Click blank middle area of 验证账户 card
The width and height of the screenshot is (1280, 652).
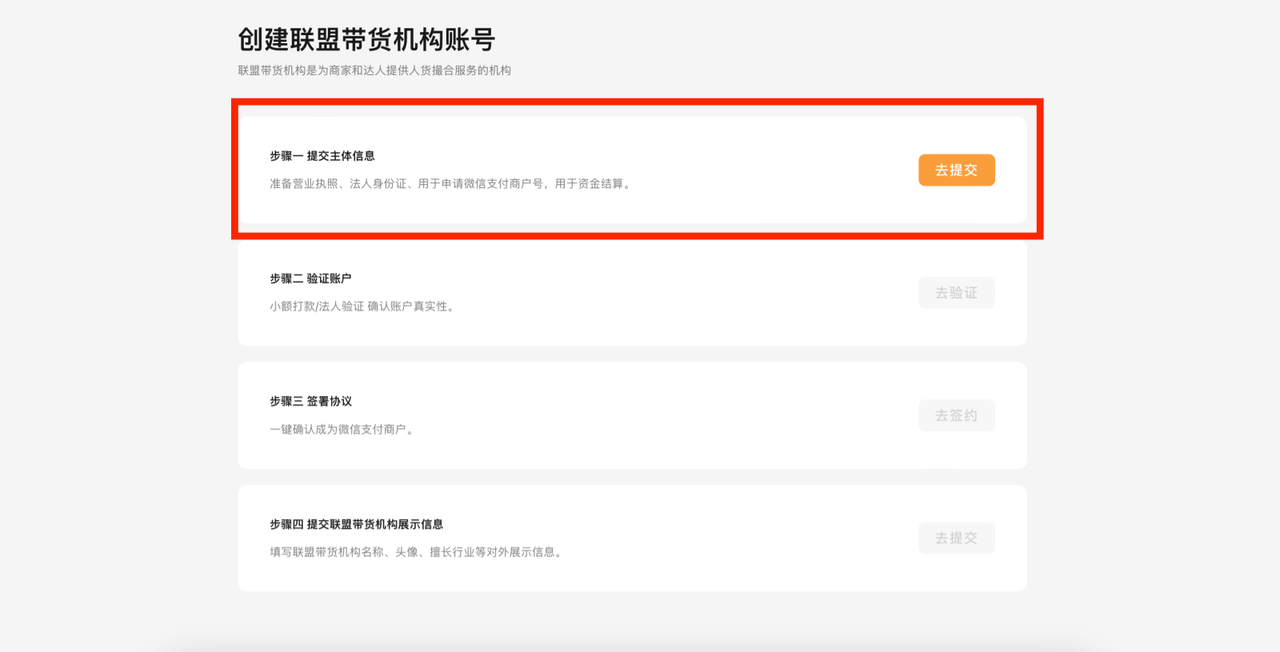tap(700, 293)
